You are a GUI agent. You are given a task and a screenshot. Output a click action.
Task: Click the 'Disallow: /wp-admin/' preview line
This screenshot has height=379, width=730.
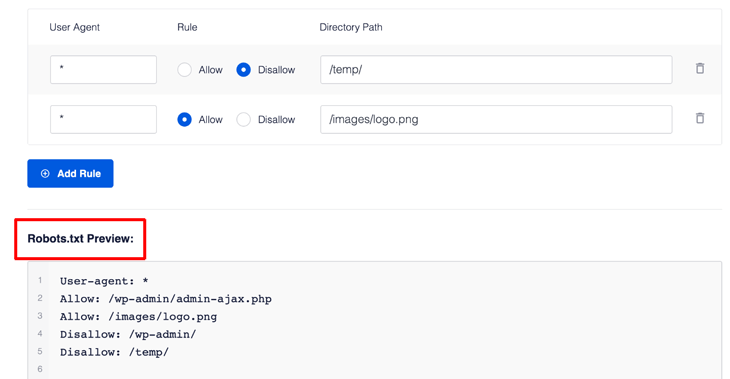[128, 335]
